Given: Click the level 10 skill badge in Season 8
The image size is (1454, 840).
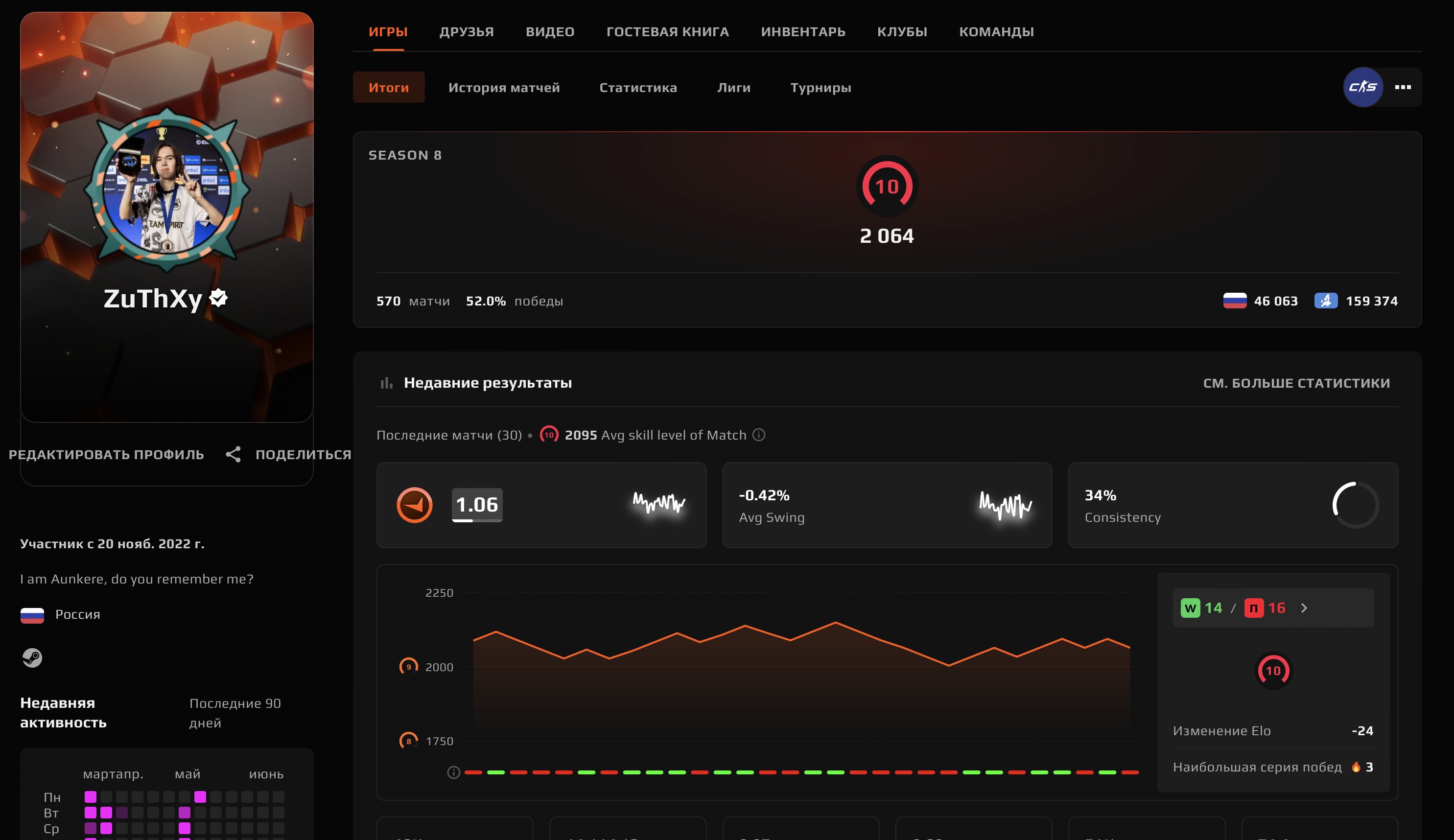Looking at the screenshot, I should pos(887,186).
